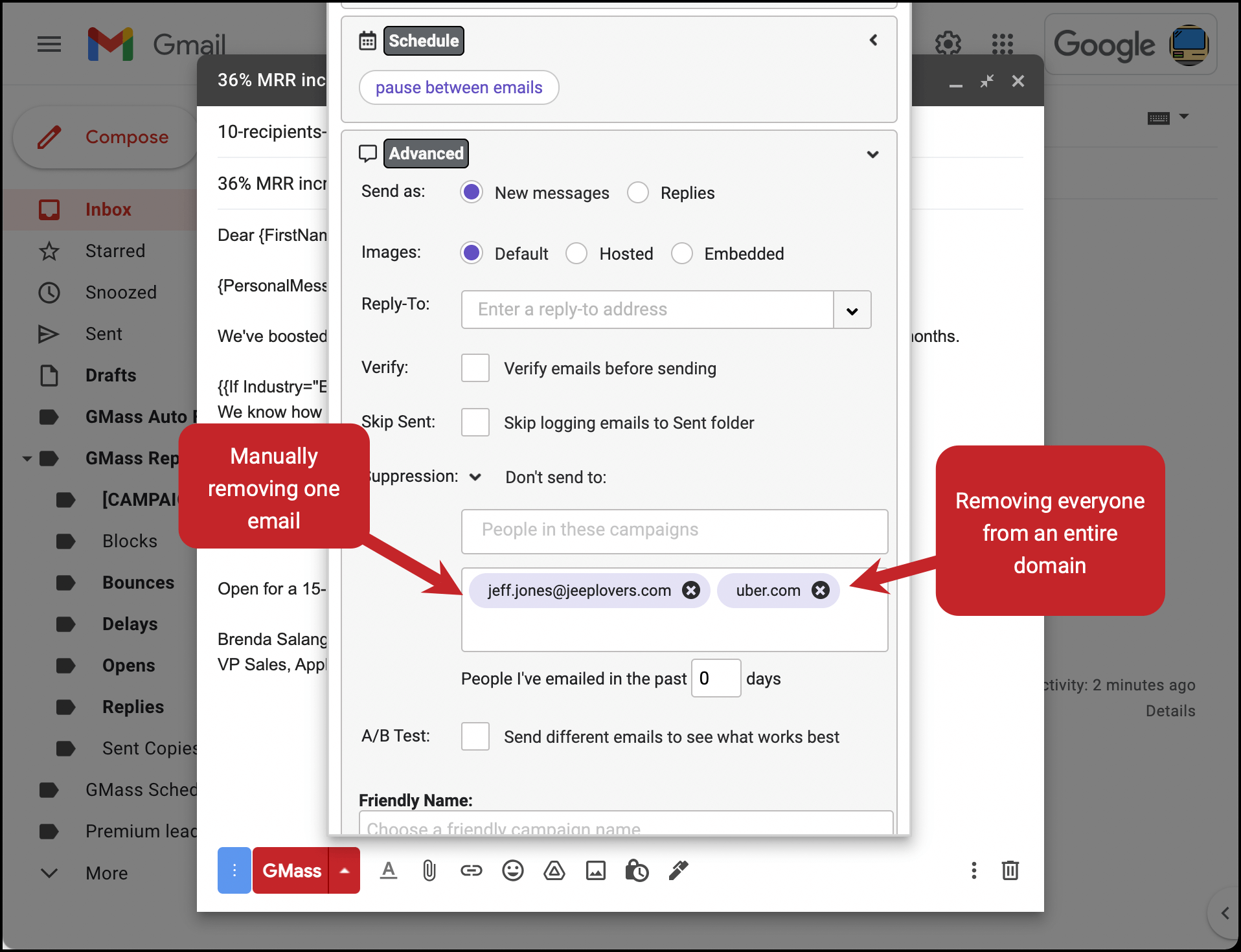Insert a photo icon

[x=595, y=870]
